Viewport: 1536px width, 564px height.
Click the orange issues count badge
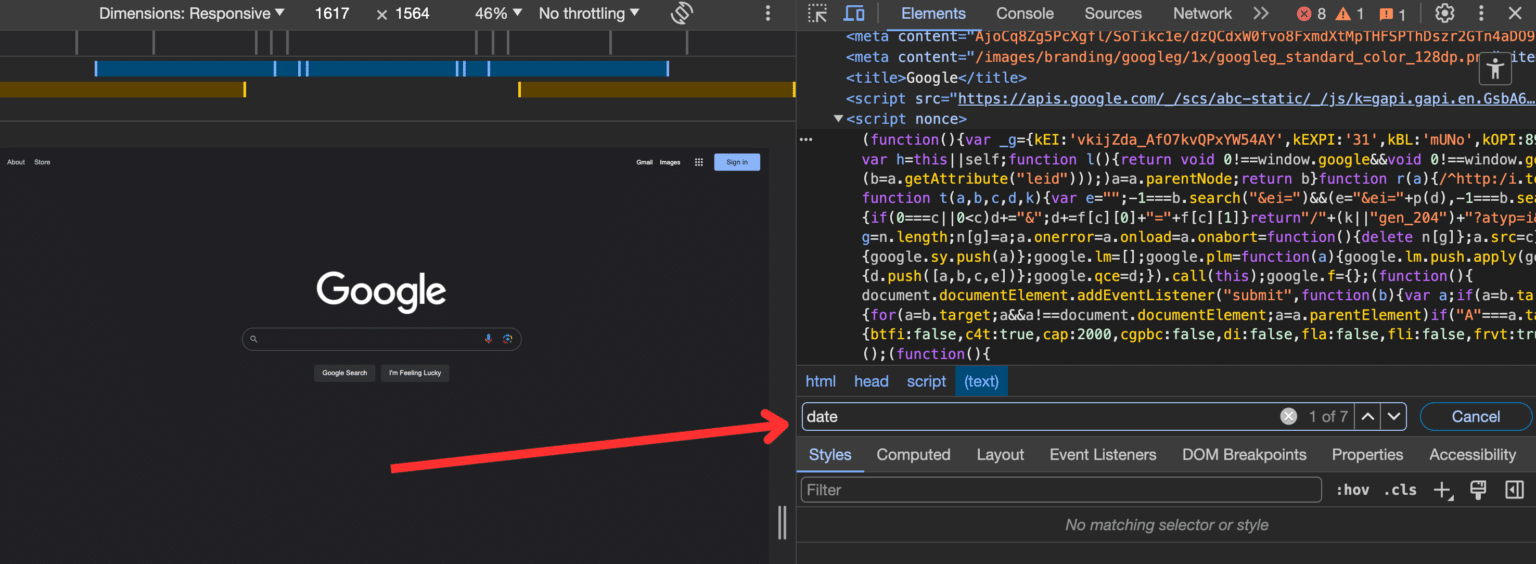[1392, 14]
